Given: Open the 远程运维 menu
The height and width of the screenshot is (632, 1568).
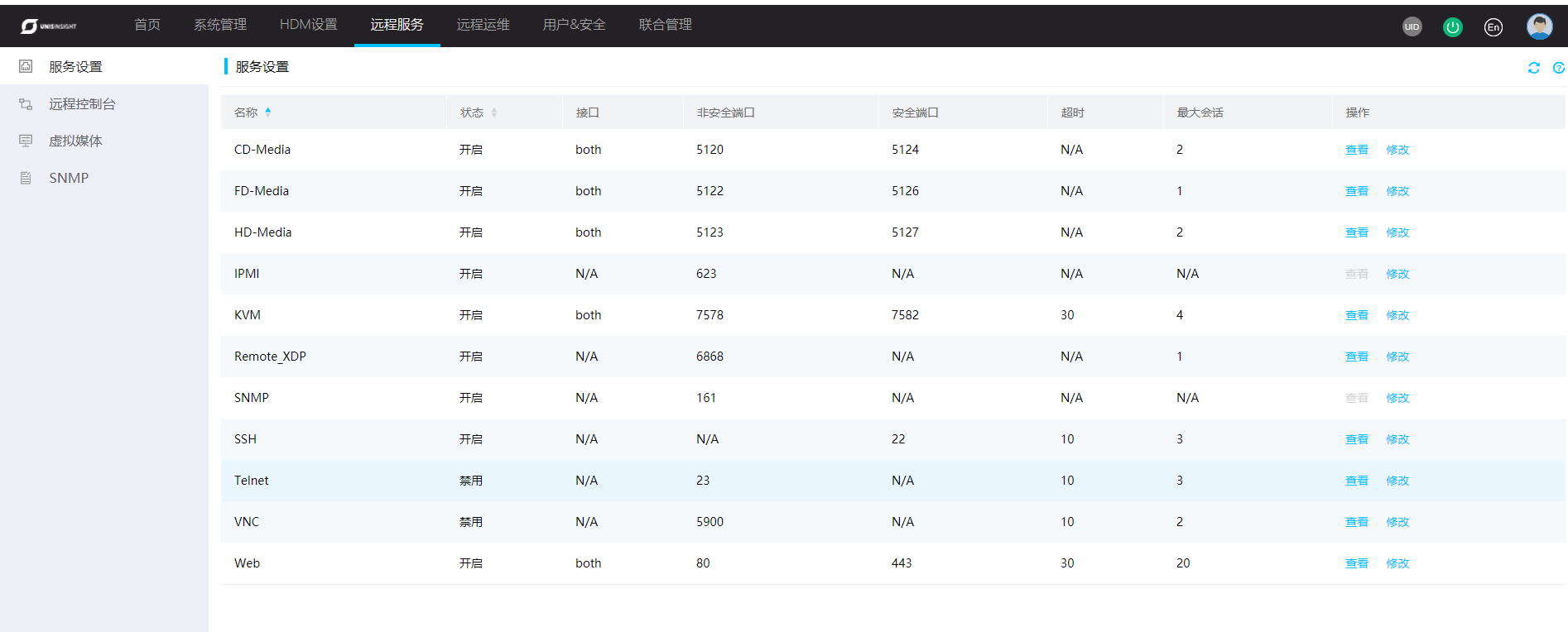Looking at the screenshot, I should point(483,25).
